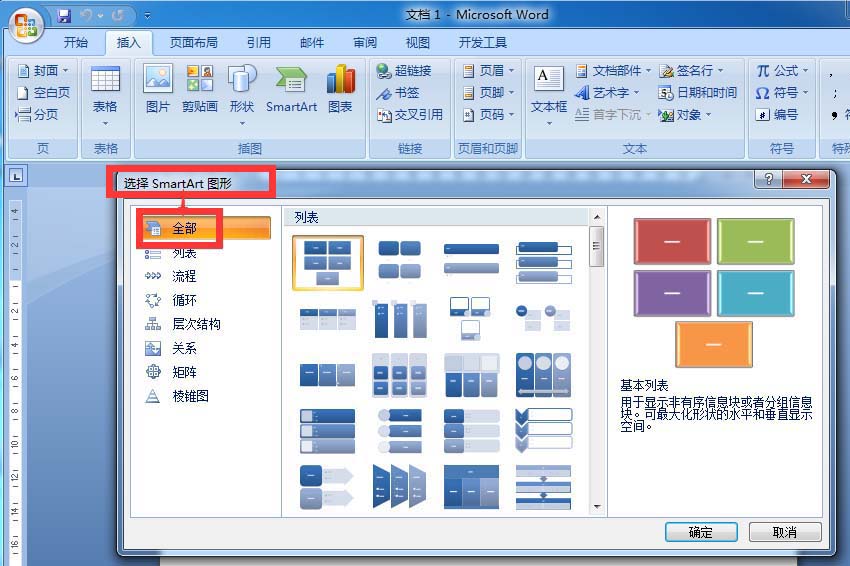The width and height of the screenshot is (850, 566).
Task: Insert a cross-reference (交叉引用)
Action: pos(410,115)
